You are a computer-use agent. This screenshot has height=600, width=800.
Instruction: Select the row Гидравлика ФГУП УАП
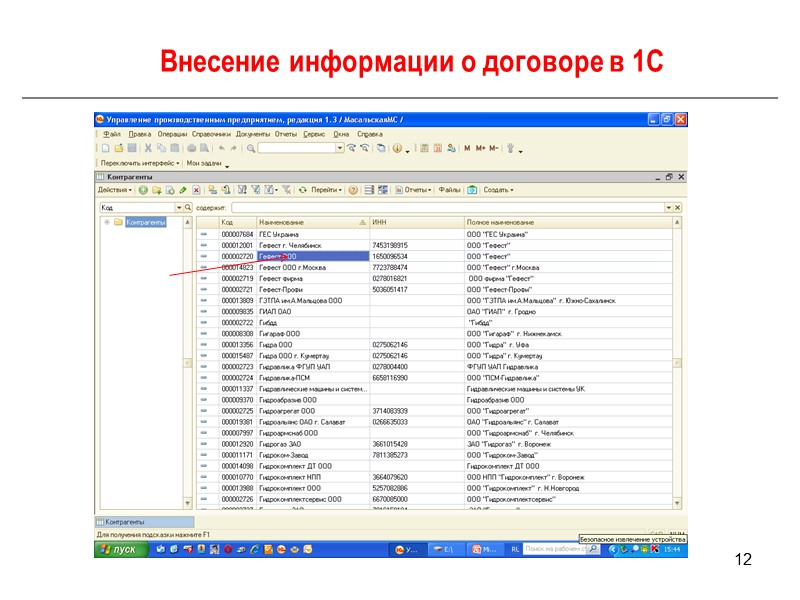pyautogui.click(x=434, y=367)
